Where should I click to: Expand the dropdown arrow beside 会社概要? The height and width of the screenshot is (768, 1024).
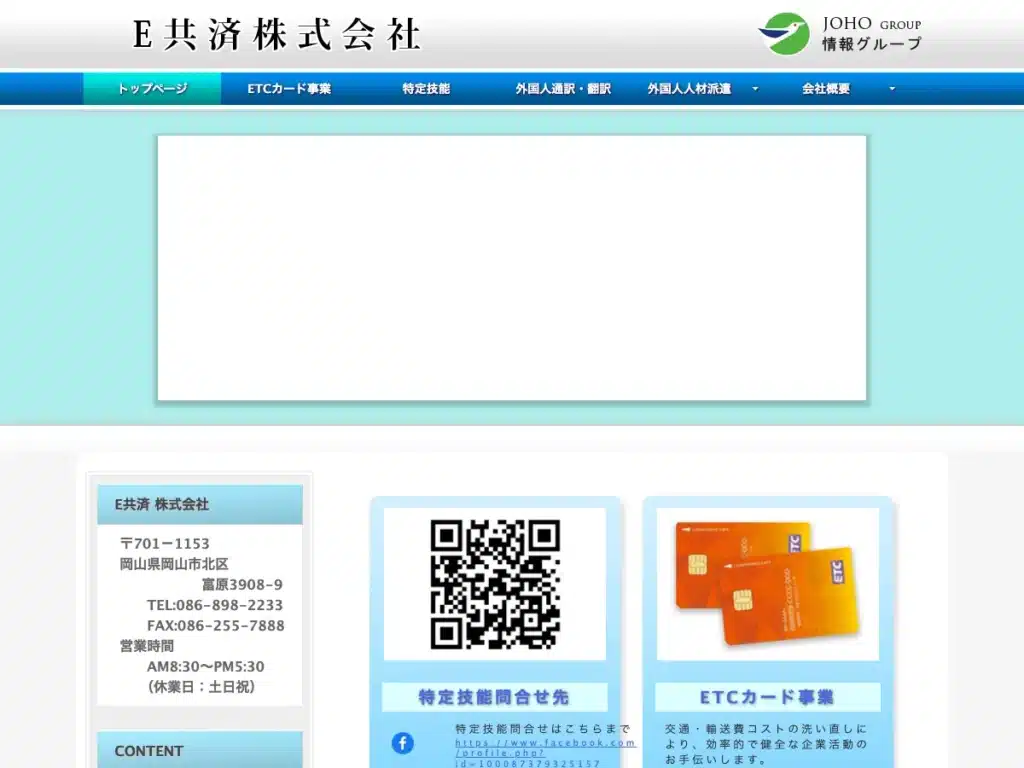pos(892,89)
